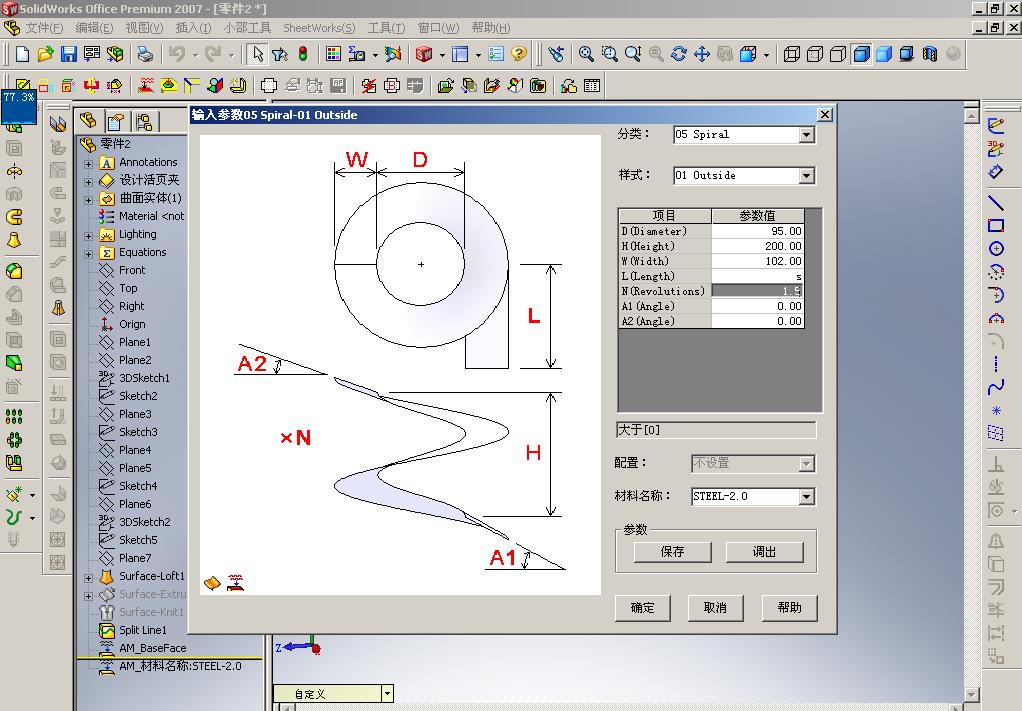Image resolution: width=1022 pixels, height=711 pixels.
Task: Expand the Surface-Loft1 tree node
Action: [x=89, y=578]
